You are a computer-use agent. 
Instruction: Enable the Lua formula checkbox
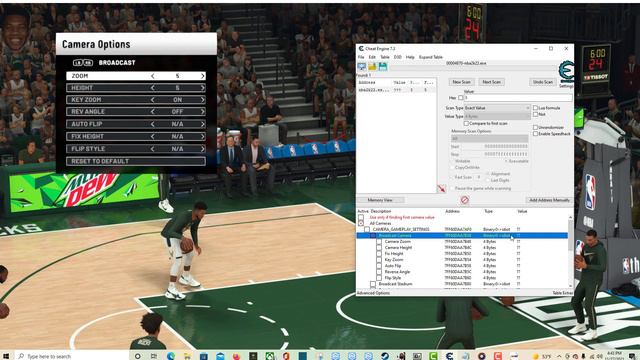coord(535,108)
